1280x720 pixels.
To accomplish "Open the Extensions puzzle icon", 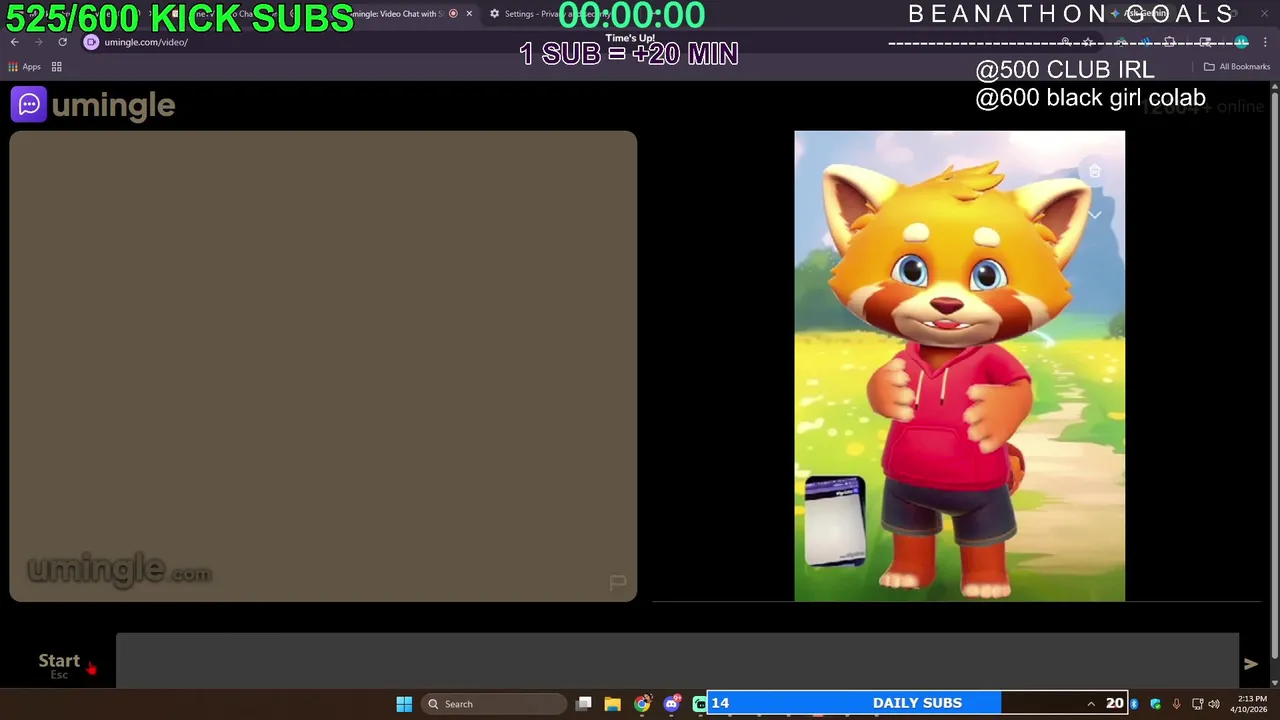I will point(1169,42).
